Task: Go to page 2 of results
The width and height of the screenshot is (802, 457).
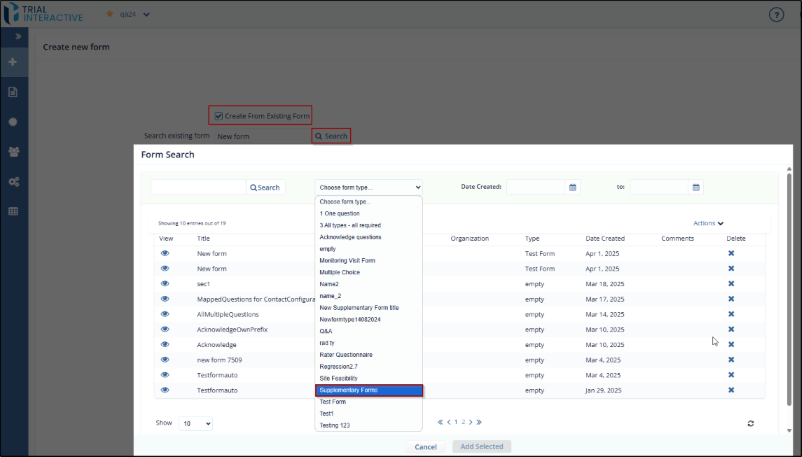Action: pyautogui.click(x=462, y=423)
